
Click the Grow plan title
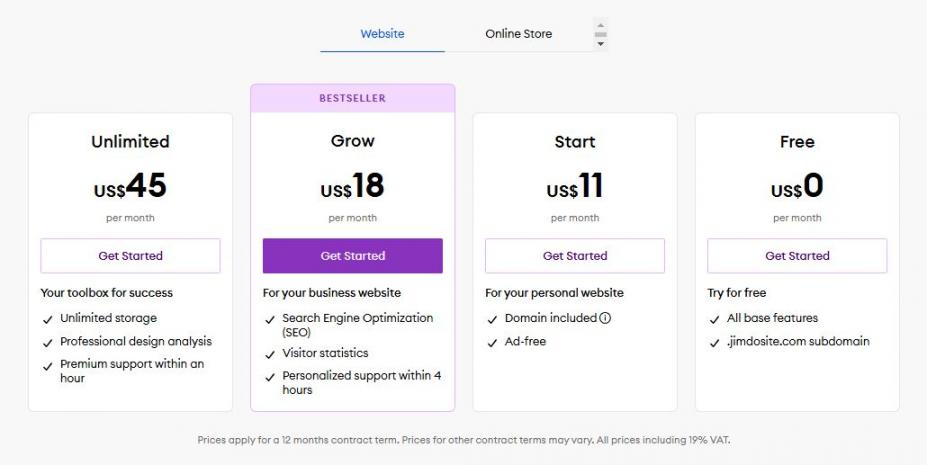[x=352, y=141]
